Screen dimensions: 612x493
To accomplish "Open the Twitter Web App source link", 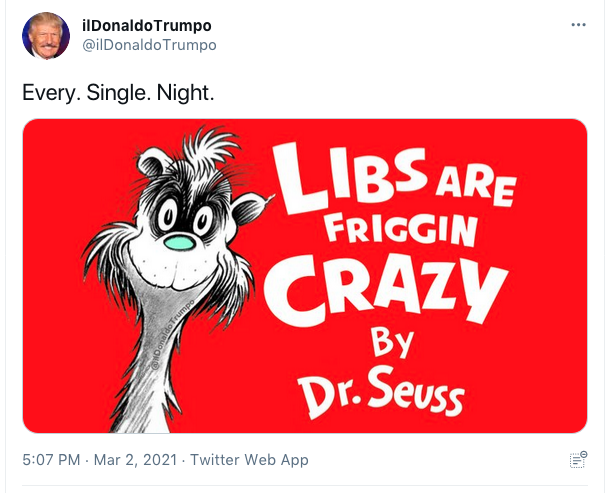I will 249,460.
